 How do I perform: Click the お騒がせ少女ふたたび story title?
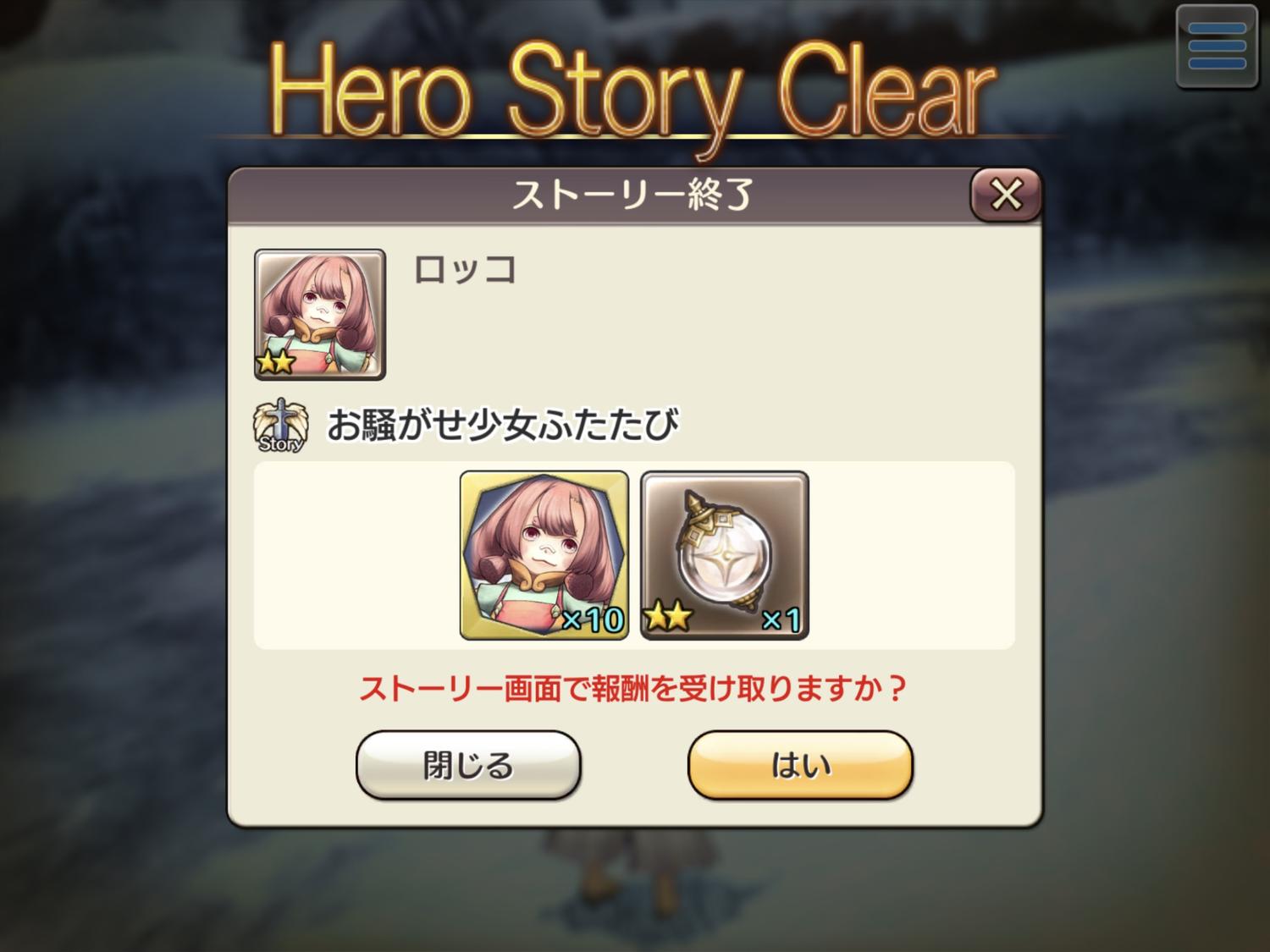(x=503, y=426)
